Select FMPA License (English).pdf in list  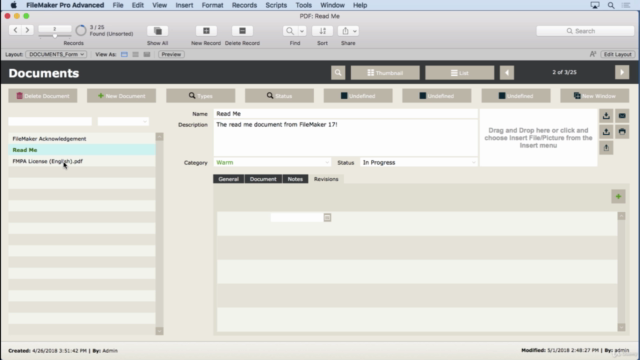82,161
